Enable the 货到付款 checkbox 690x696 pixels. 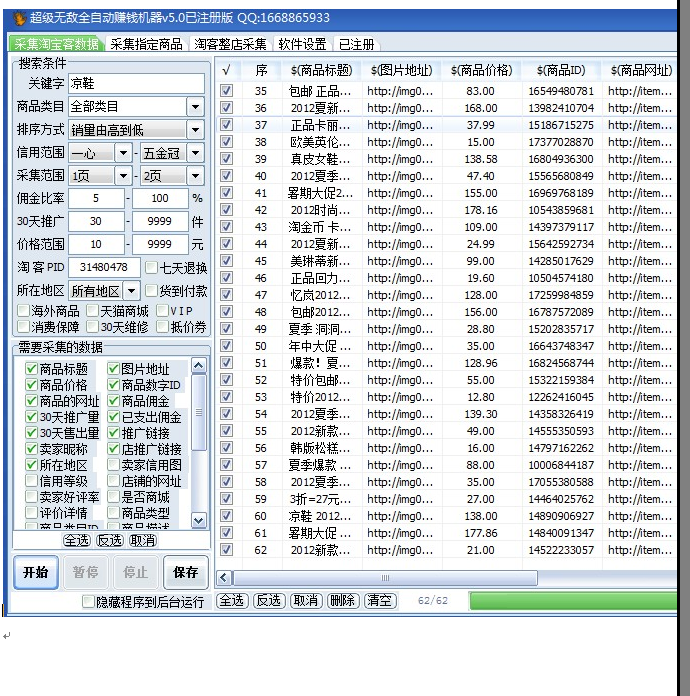click(x=151, y=291)
